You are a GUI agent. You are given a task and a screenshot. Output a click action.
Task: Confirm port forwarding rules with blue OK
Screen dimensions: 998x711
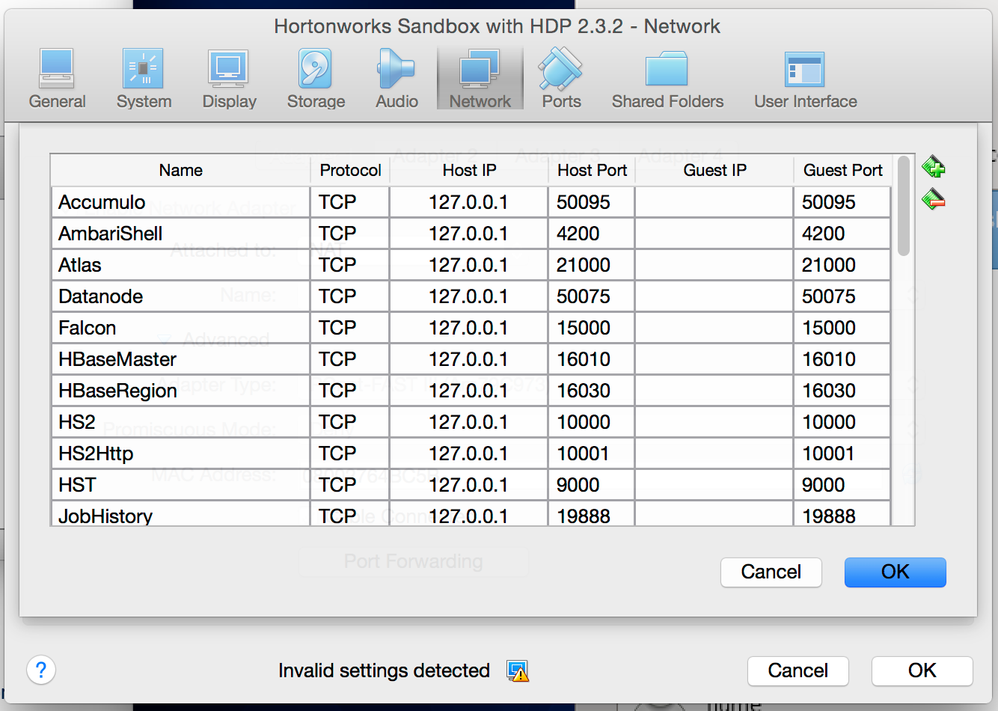(895, 572)
